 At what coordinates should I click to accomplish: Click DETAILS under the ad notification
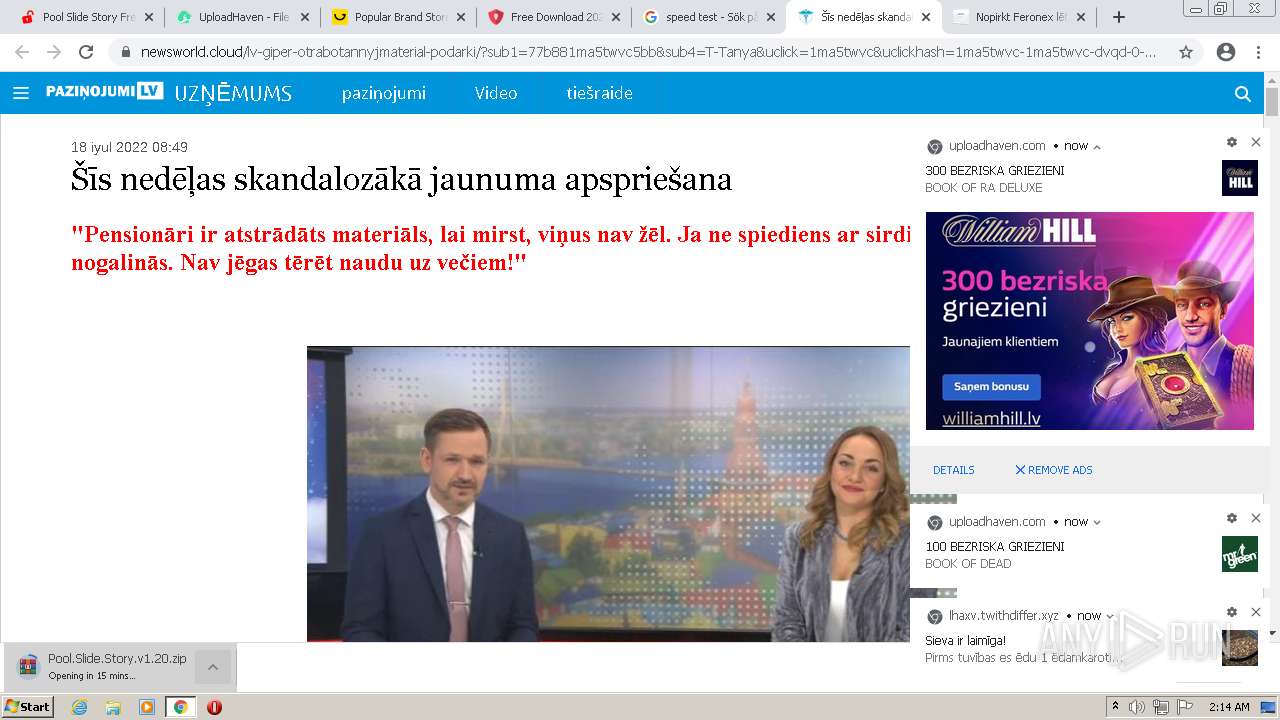(953, 470)
